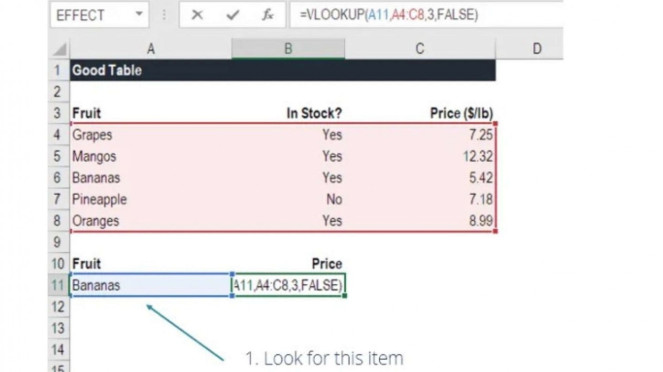Click the Yes cell in Bananas row 6
The height and width of the screenshot is (372, 663).
pos(288,178)
